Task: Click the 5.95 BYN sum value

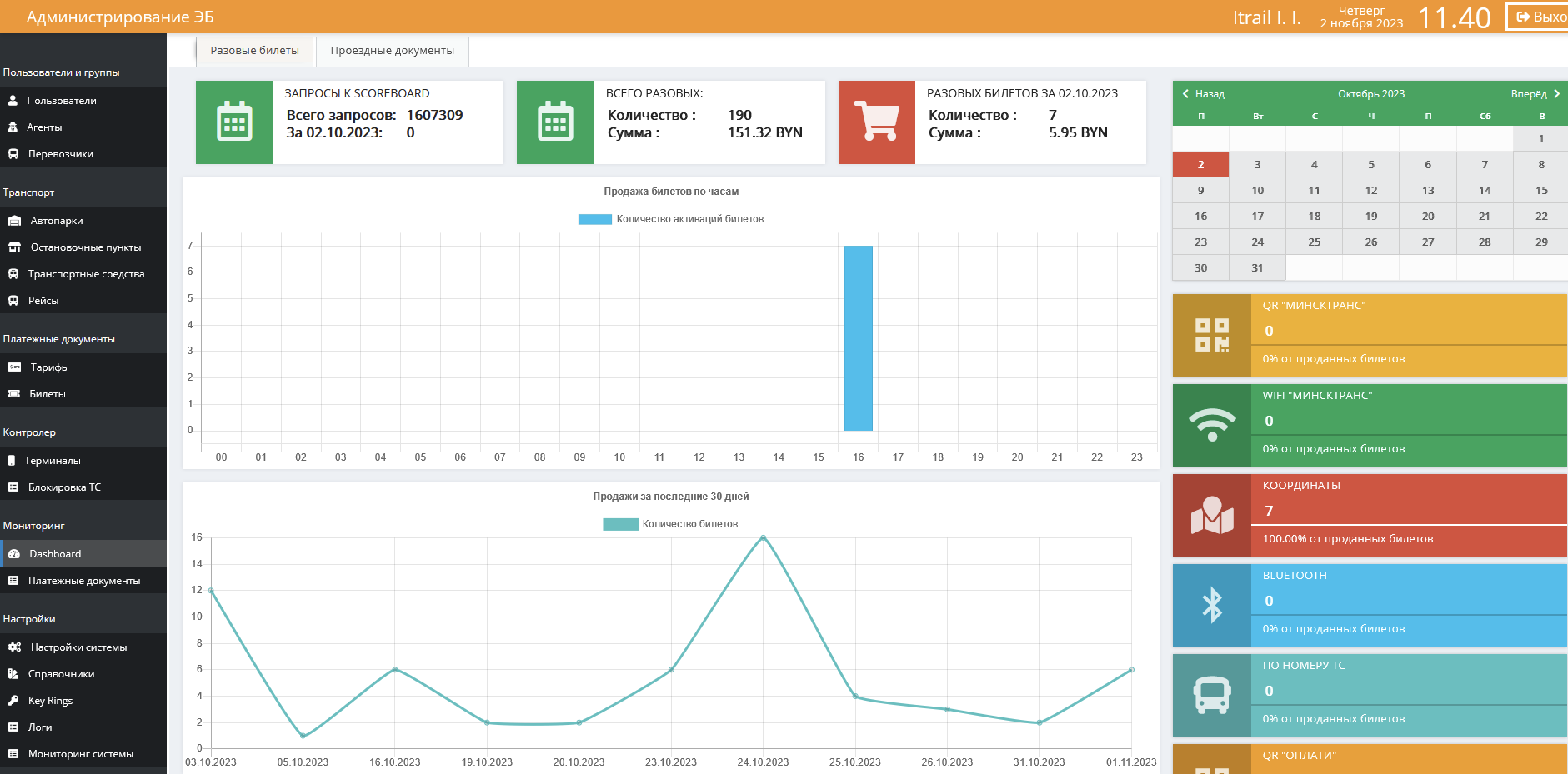Action: pos(1078,132)
